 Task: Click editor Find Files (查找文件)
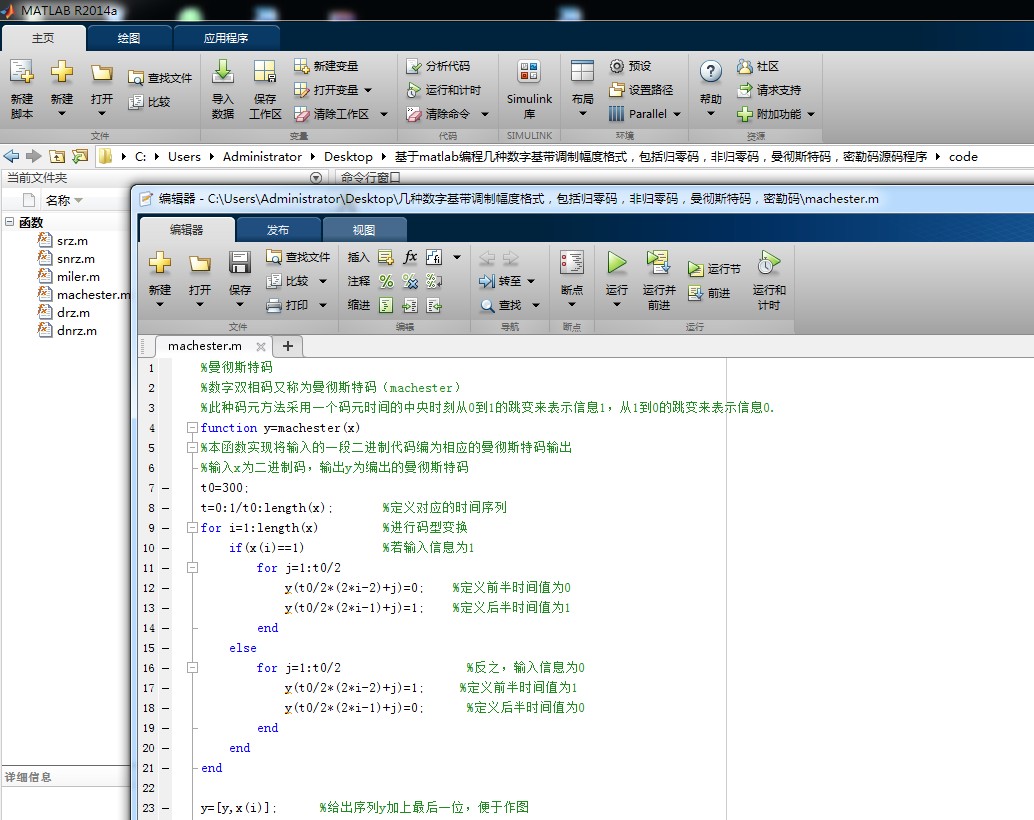coord(297,257)
